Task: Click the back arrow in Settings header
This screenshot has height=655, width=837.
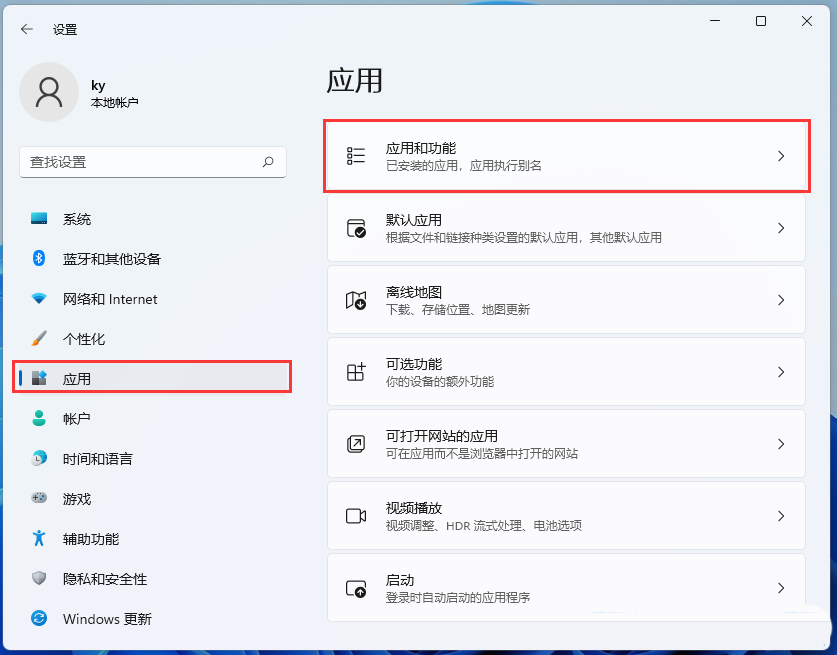Action: click(27, 29)
